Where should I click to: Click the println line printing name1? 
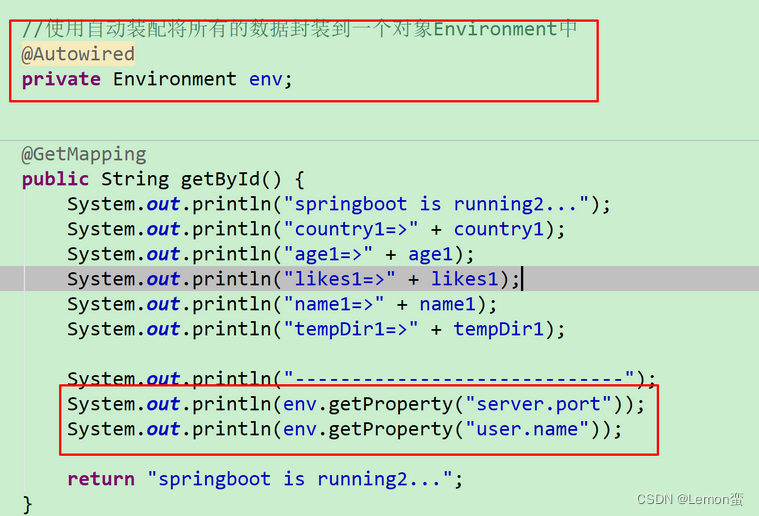point(282,304)
